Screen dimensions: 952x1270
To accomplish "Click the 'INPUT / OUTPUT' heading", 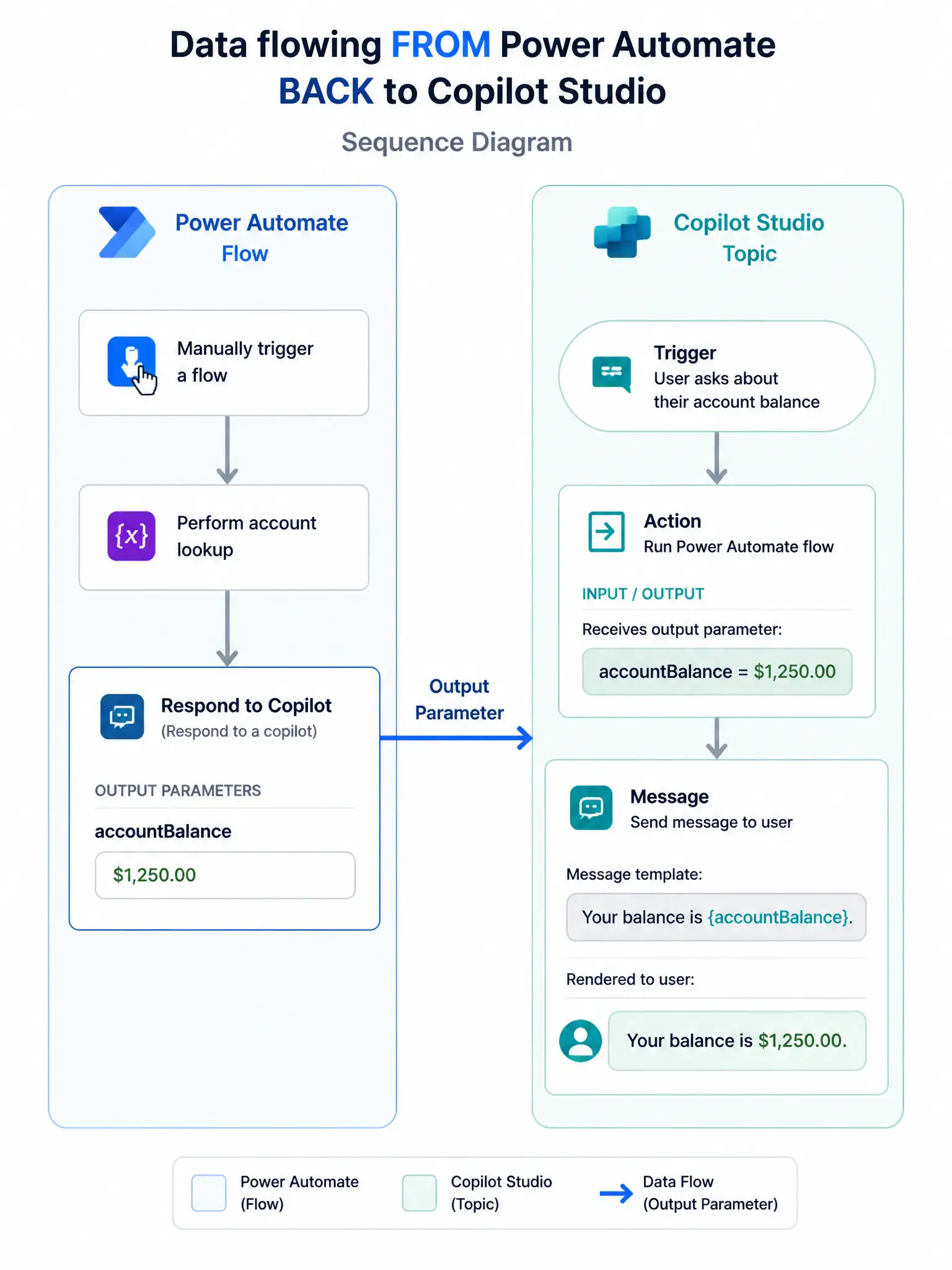I will 643,594.
